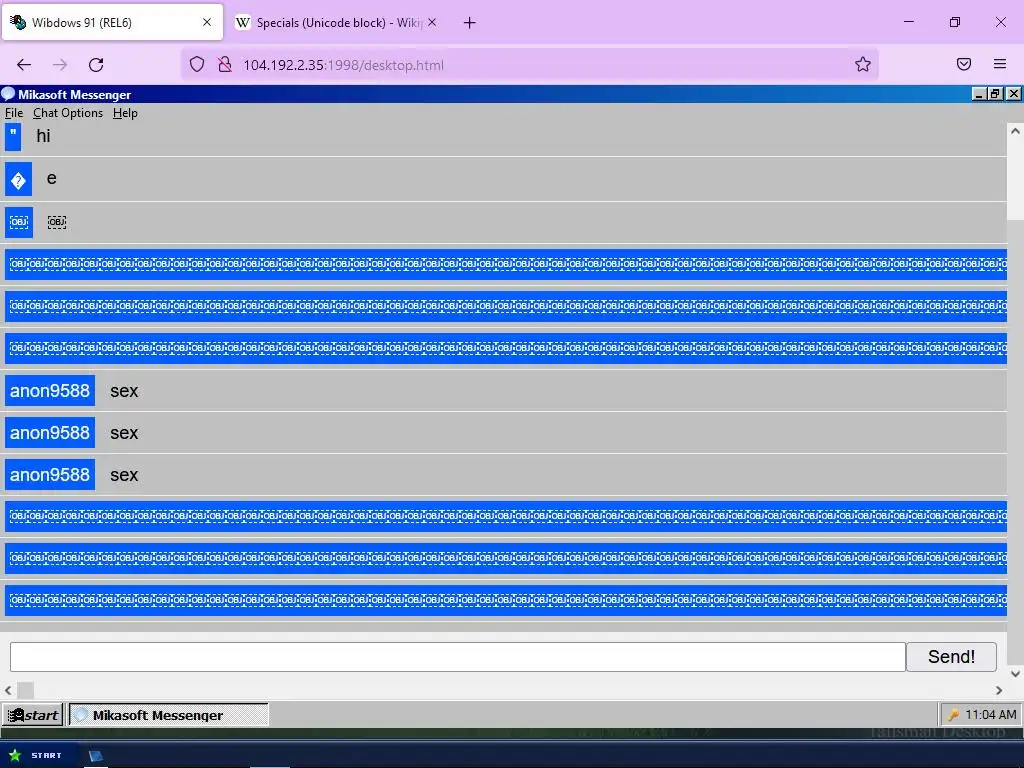Restore the Mikasoft Messenger window
This screenshot has width=1024, height=768.
pos(995,94)
